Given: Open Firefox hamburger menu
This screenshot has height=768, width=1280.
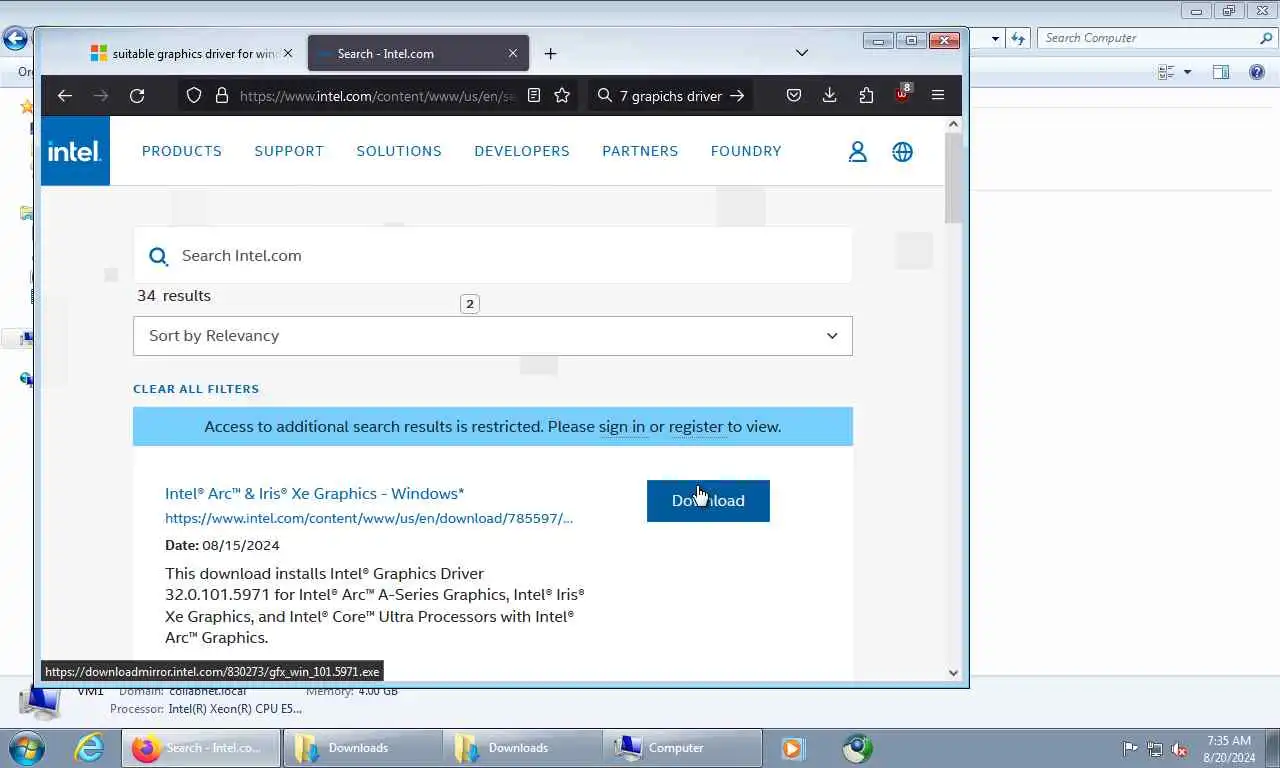Looking at the screenshot, I should (937, 96).
